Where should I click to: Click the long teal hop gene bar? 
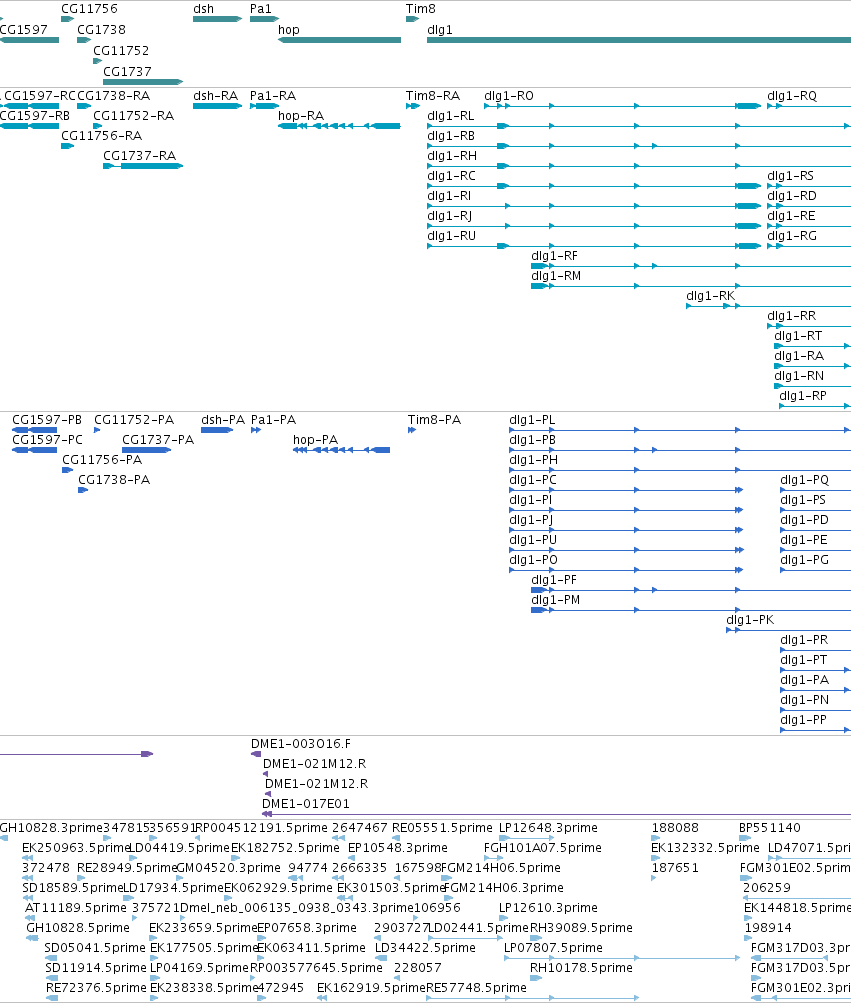pyautogui.click(x=339, y=40)
